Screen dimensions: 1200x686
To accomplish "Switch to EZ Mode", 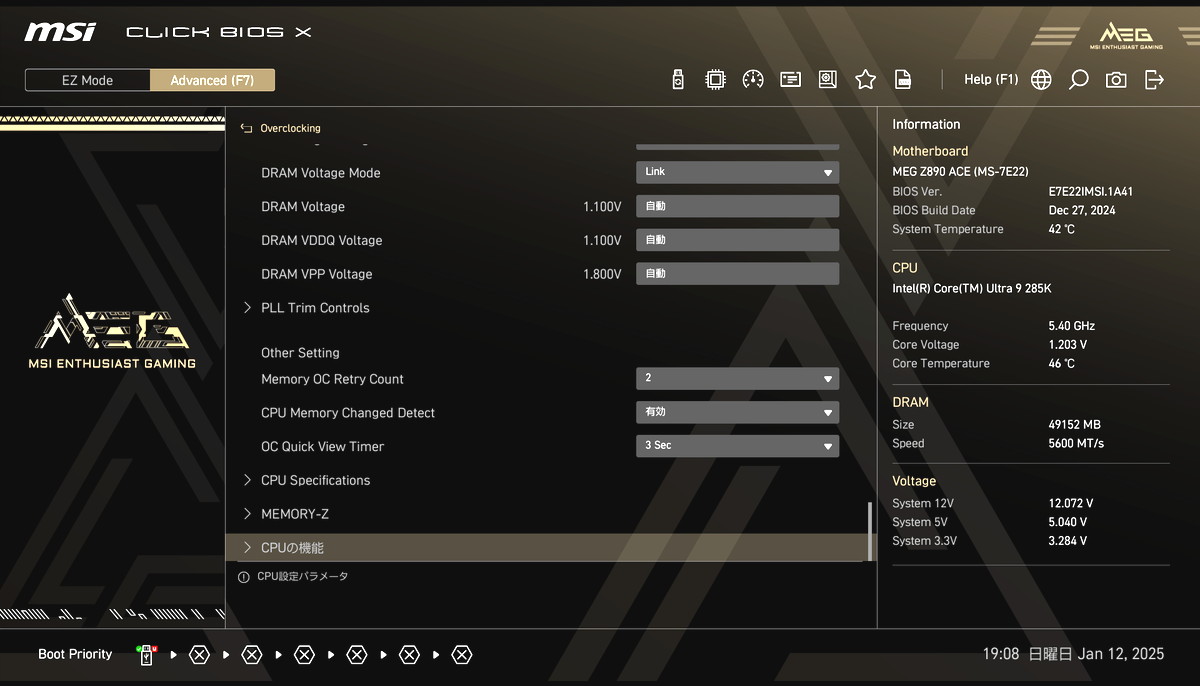I will [87, 80].
